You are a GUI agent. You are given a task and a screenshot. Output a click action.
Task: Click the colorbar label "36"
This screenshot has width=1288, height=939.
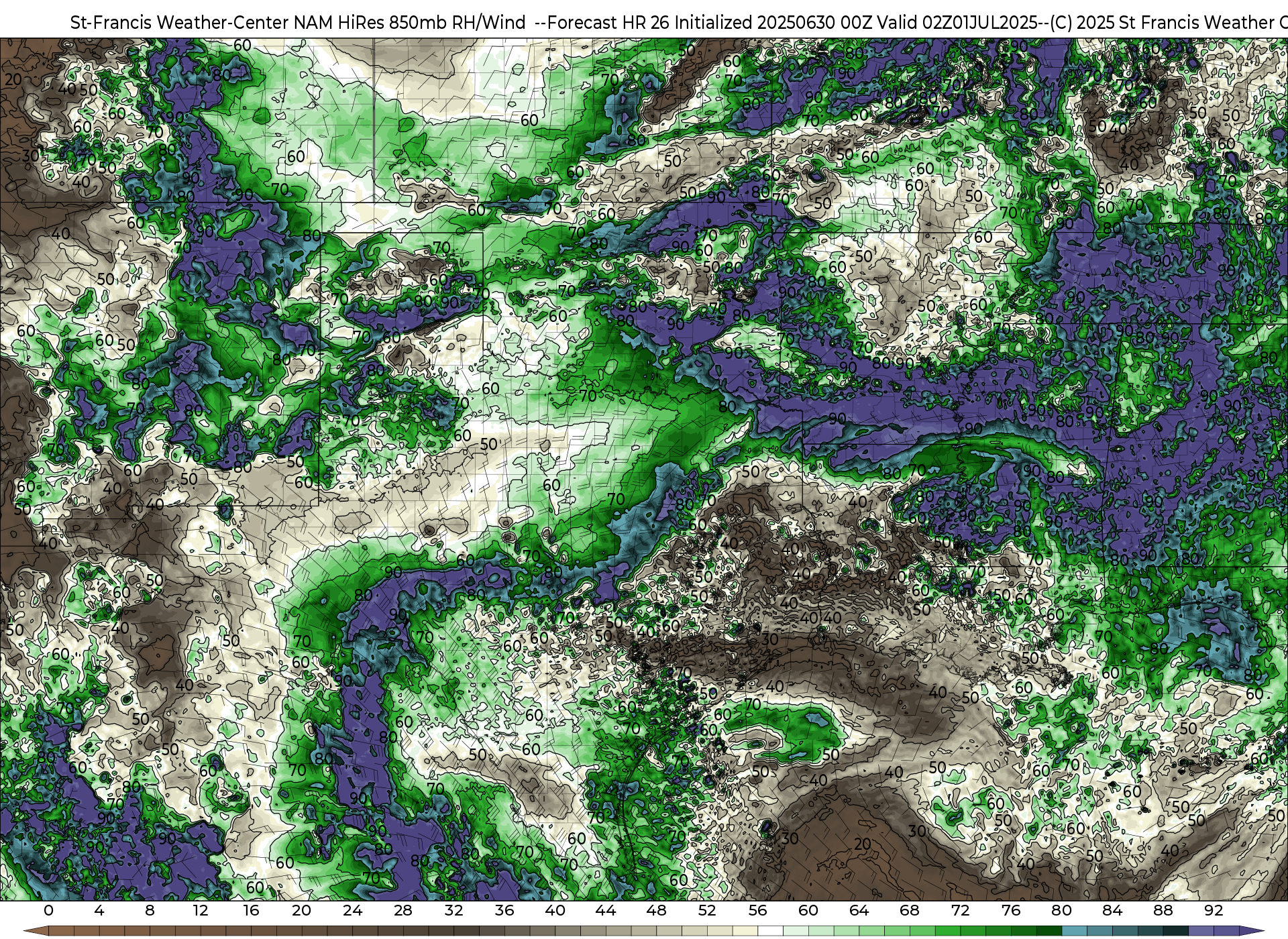[504, 911]
